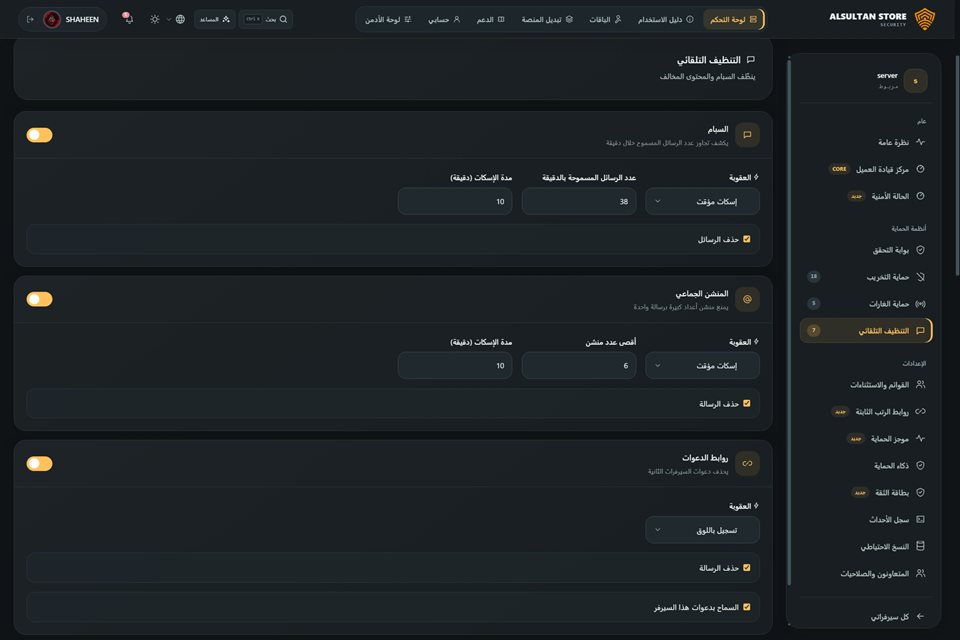Image resolution: width=960 pixels, height=640 pixels.
Task: Toggle the sun theme icon
Action: [x=155, y=19]
